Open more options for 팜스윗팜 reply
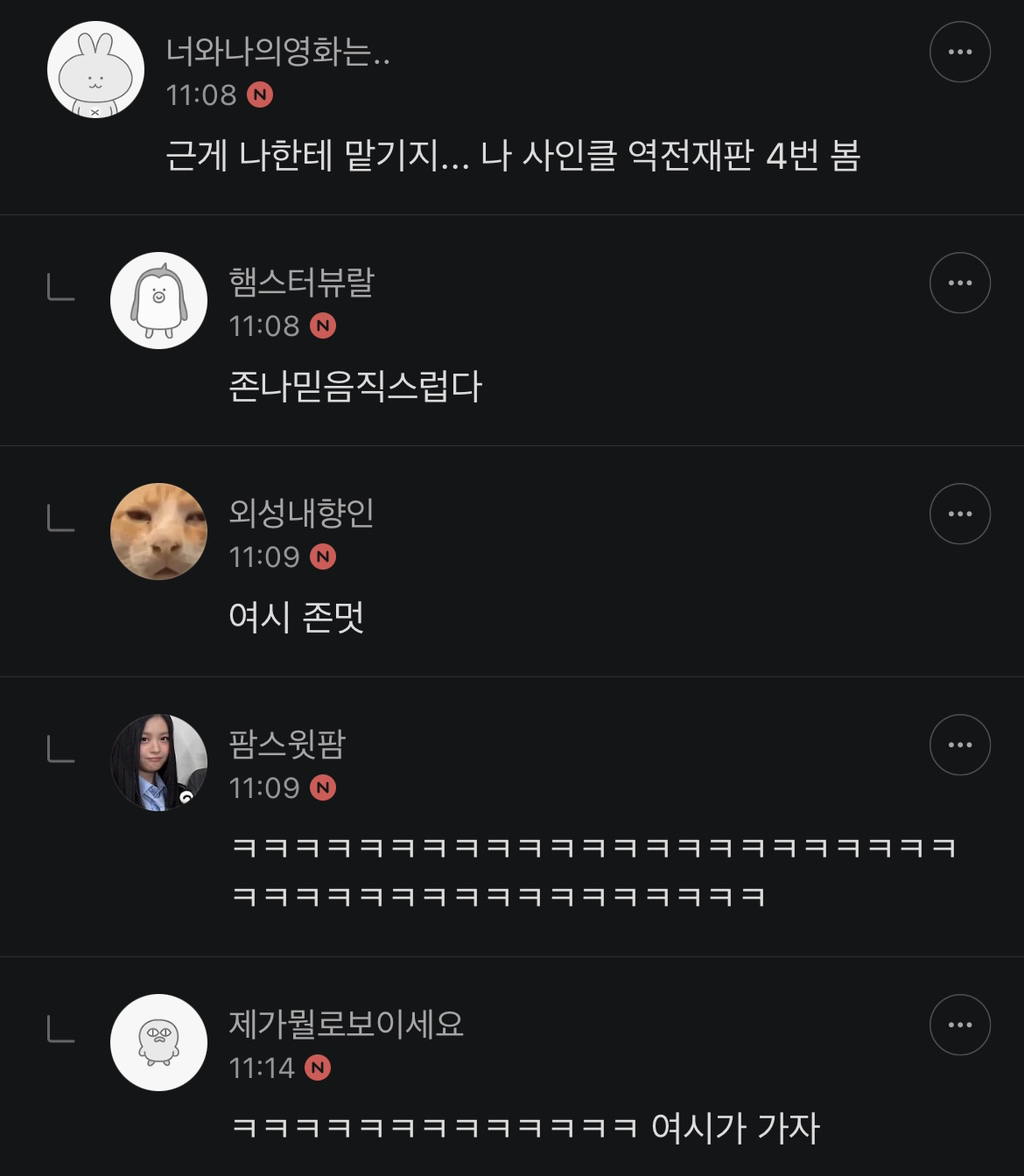Viewport: 1024px width, 1176px height. pyautogui.click(x=959, y=745)
